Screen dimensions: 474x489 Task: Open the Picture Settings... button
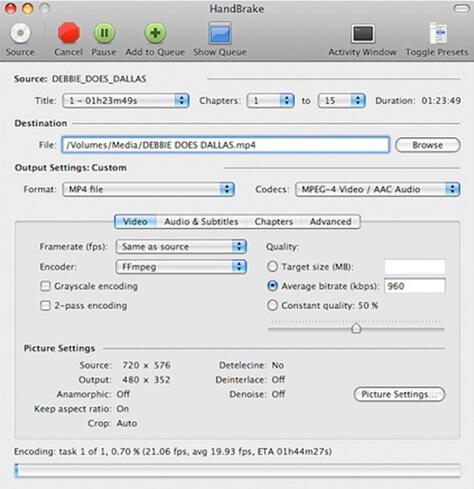point(399,394)
